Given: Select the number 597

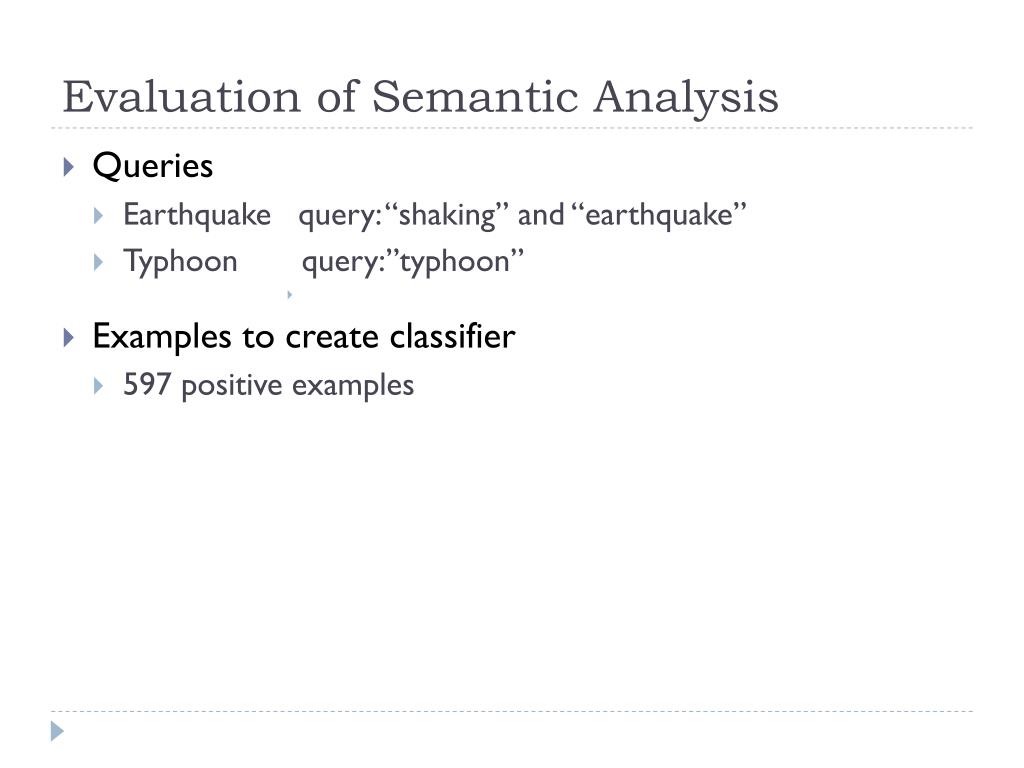Looking at the screenshot, I should click(x=147, y=385).
